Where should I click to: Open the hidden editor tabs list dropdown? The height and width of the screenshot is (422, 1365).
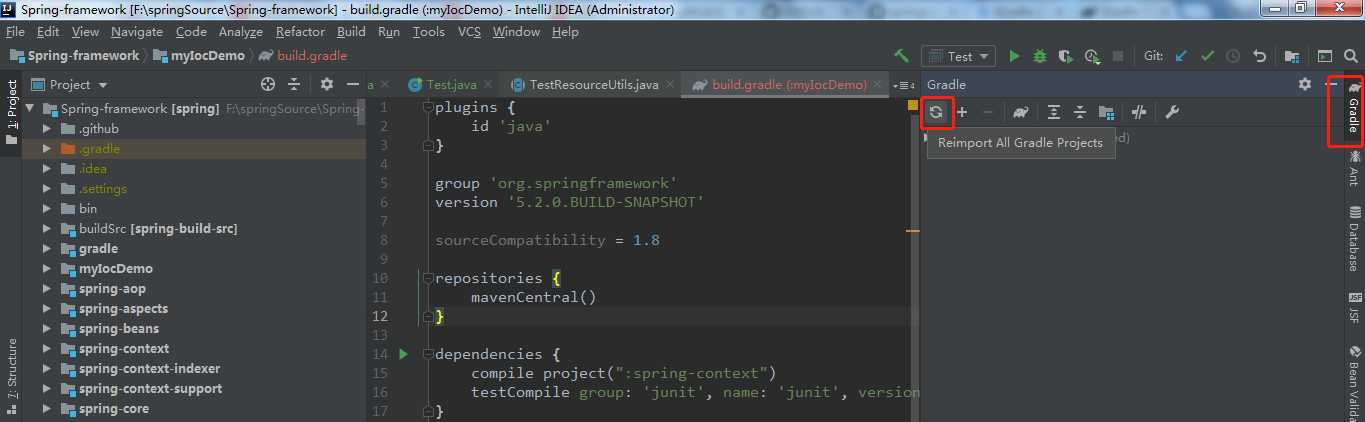(904, 85)
